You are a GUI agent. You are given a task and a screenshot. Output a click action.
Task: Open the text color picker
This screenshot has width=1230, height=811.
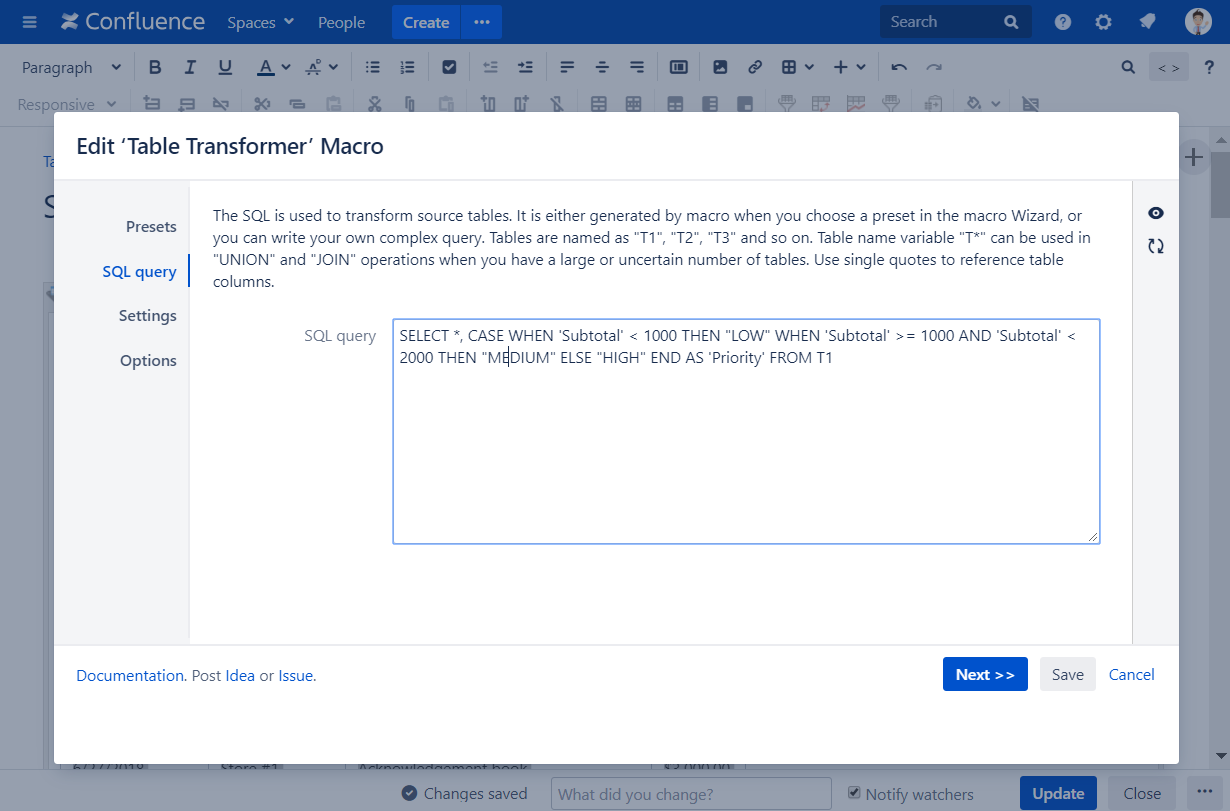271,66
